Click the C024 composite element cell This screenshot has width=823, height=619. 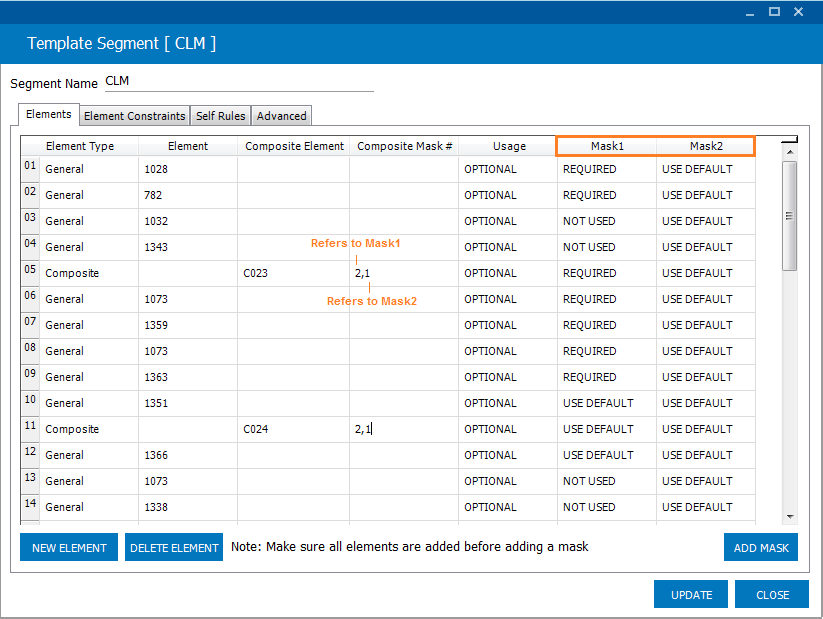pyautogui.click(x=293, y=429)
